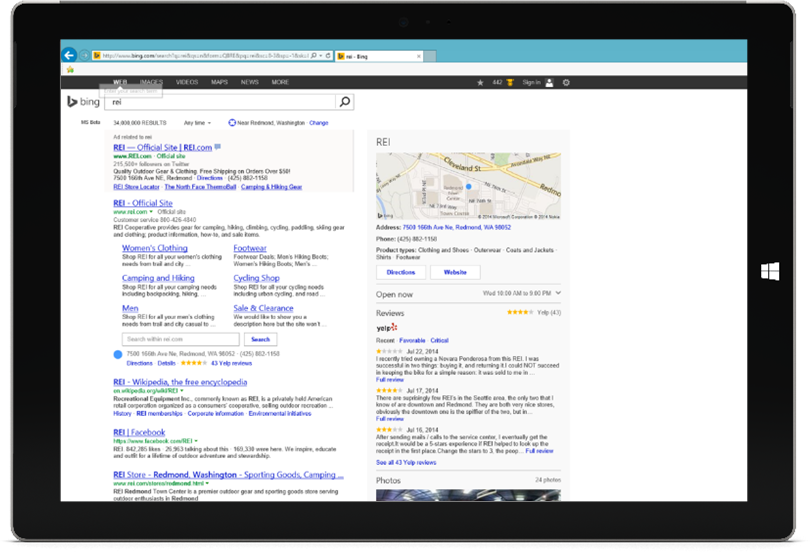Click the Favorable reviews filter link
This screenshot has width=810, height=553.
point(412,341)
